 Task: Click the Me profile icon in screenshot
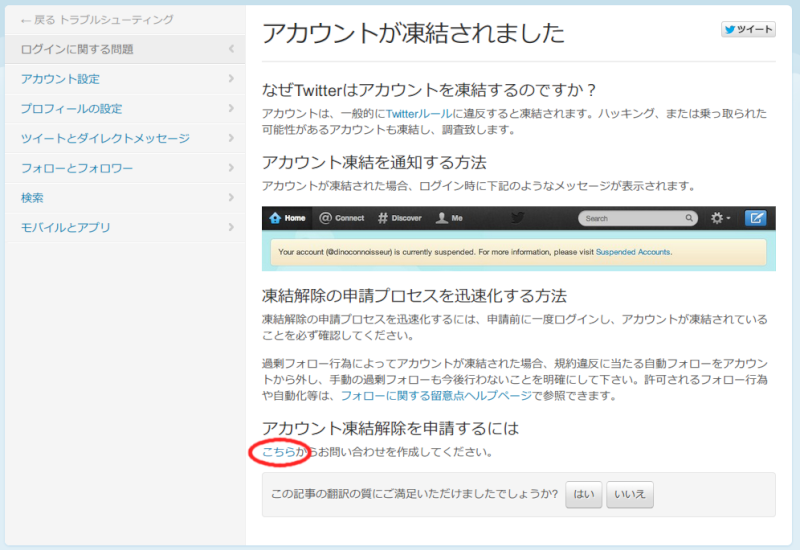tap(441, 218)
